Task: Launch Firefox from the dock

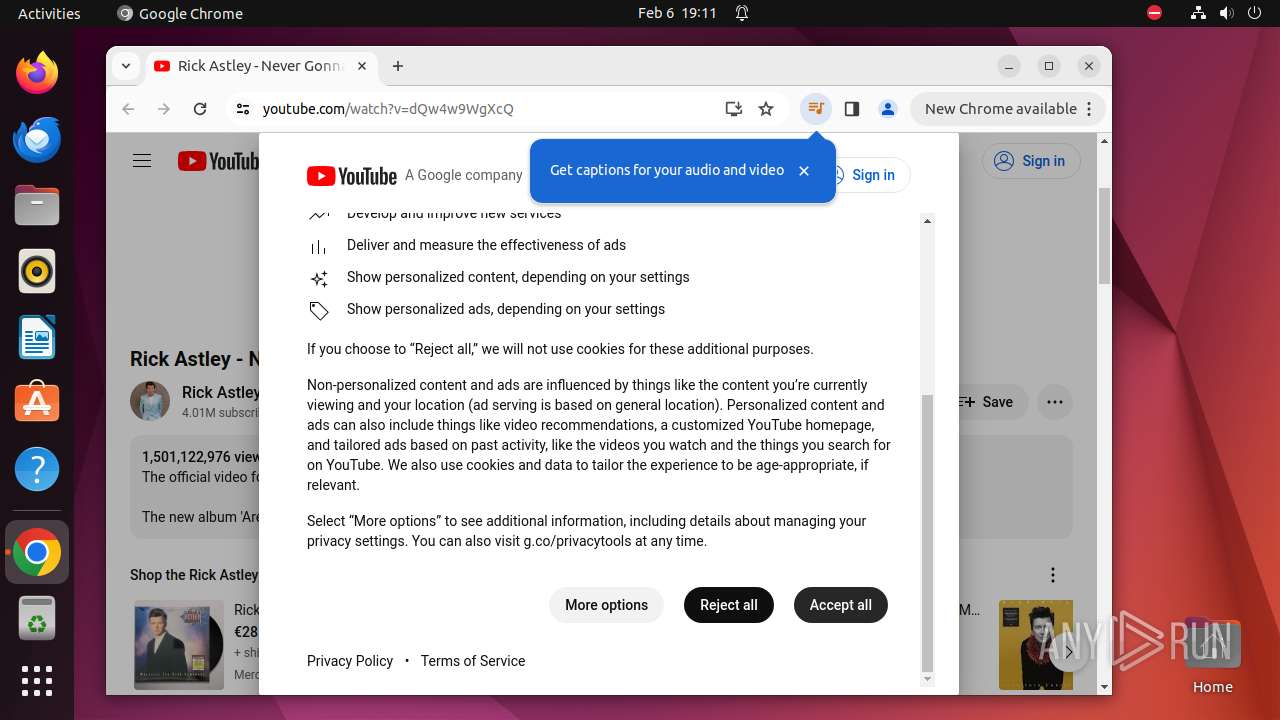Action: pos(37,73)
